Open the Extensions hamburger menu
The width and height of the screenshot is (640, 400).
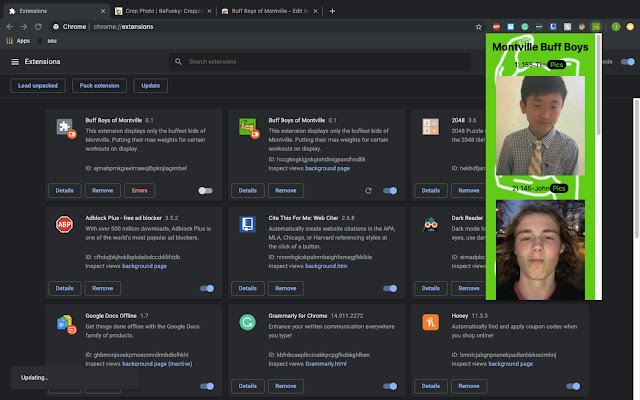(x=15, y=62)
